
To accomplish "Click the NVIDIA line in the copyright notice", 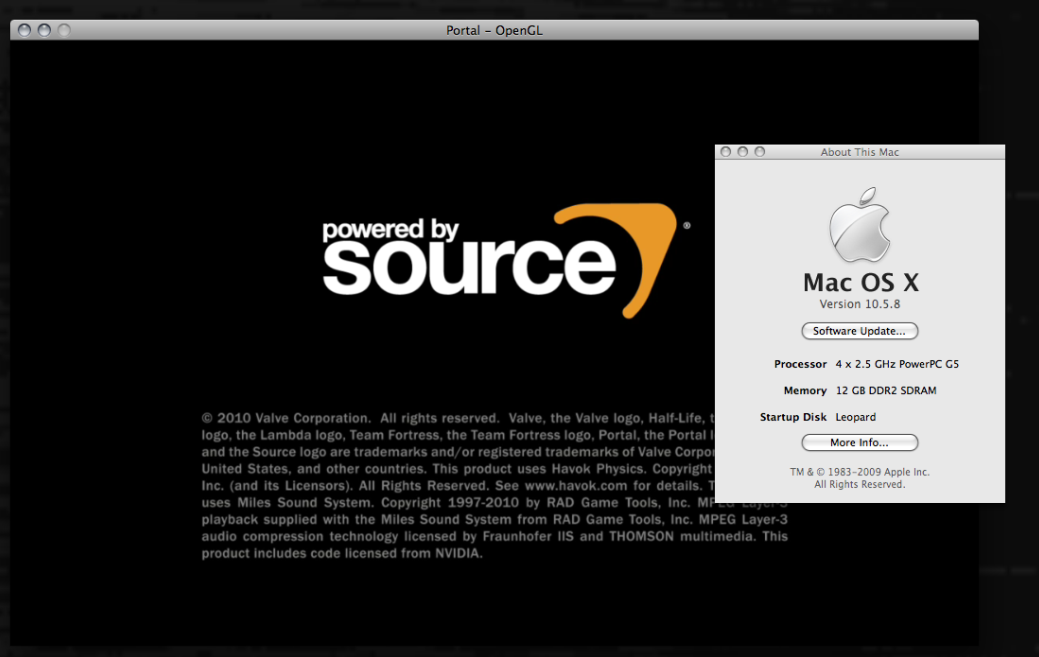I will [342, 554].
